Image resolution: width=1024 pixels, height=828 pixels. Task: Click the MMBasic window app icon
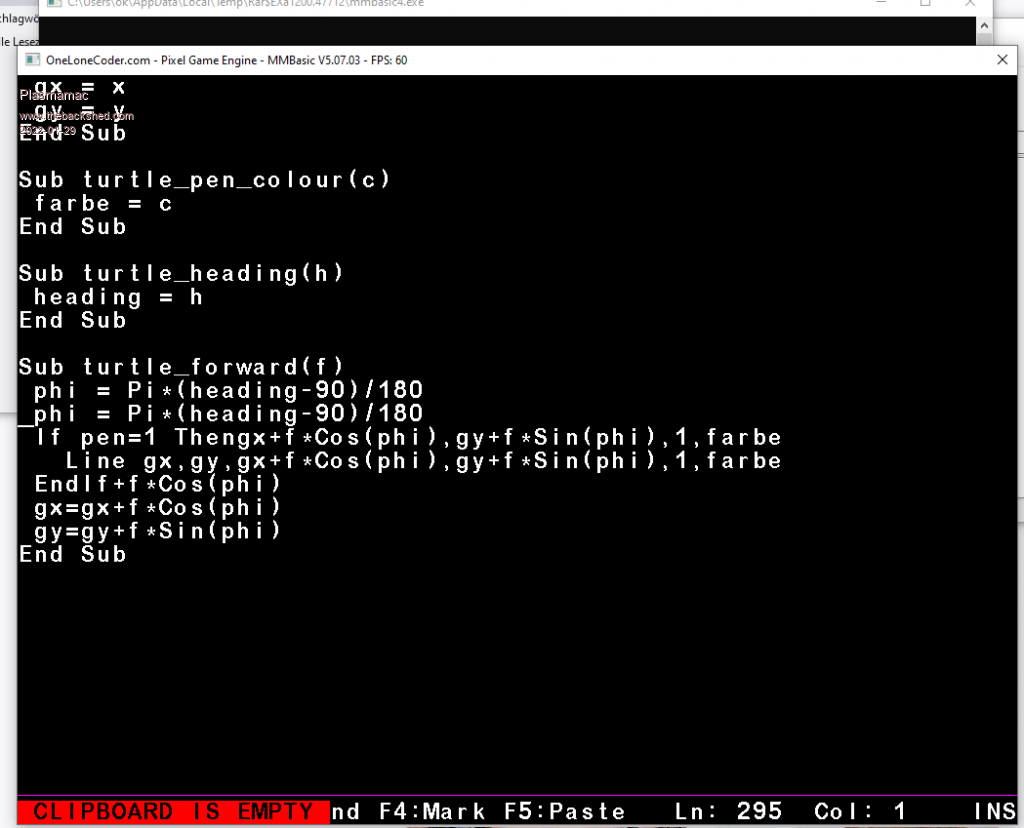[x=32, y=60]
